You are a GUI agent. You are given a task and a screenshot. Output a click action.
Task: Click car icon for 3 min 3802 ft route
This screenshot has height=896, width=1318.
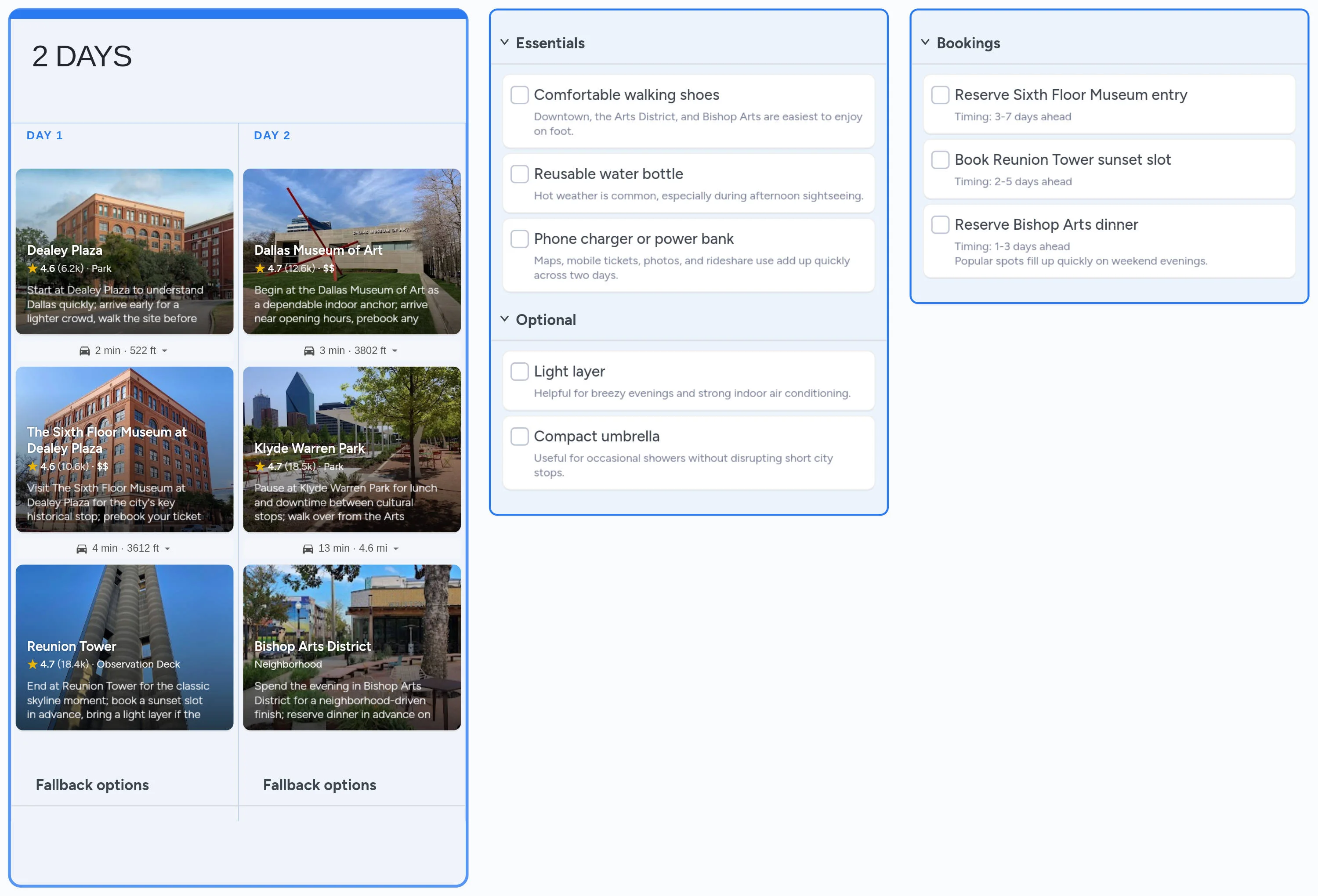309,351
